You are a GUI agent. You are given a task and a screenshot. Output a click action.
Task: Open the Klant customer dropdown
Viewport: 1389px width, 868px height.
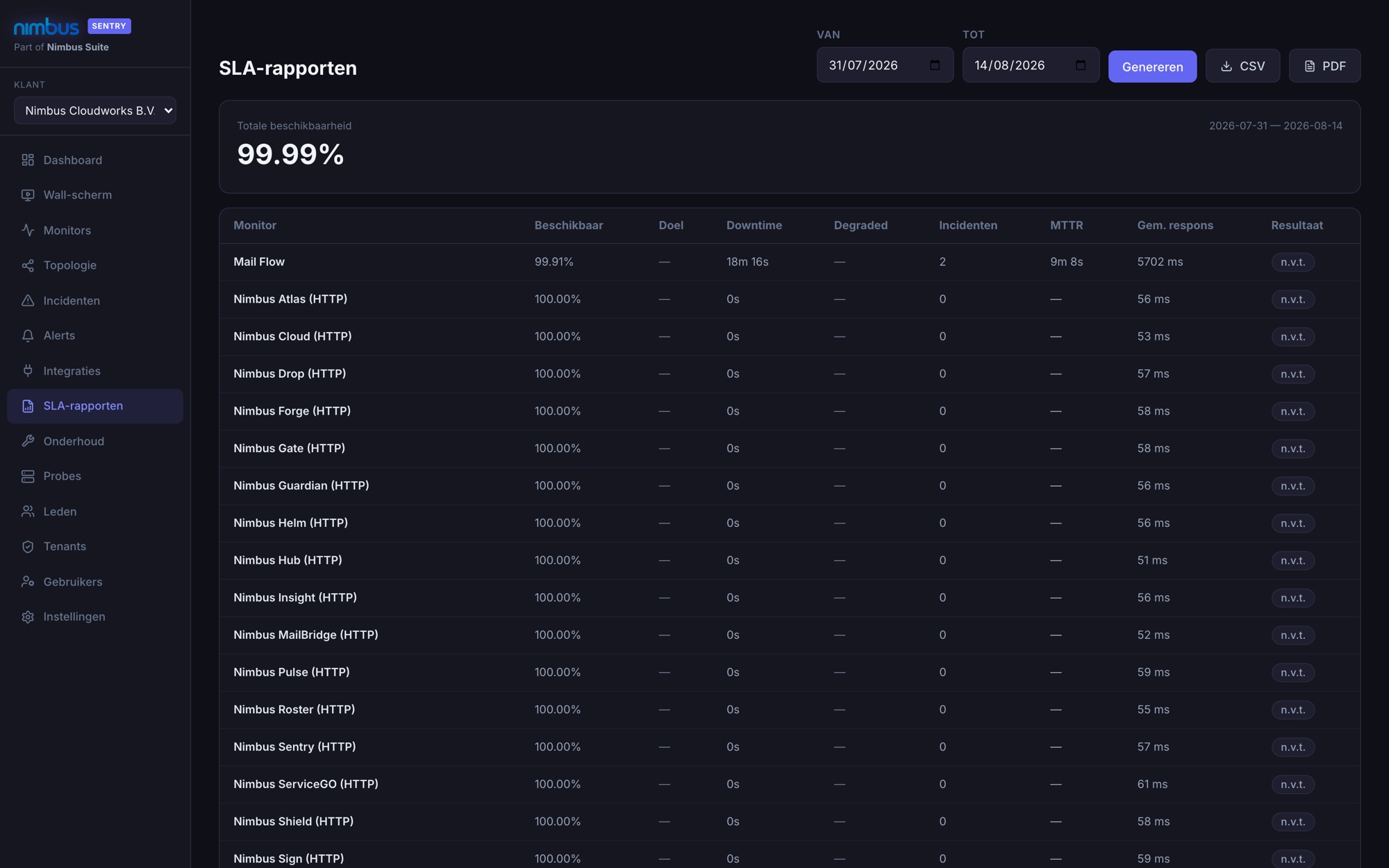coord(95,110)
